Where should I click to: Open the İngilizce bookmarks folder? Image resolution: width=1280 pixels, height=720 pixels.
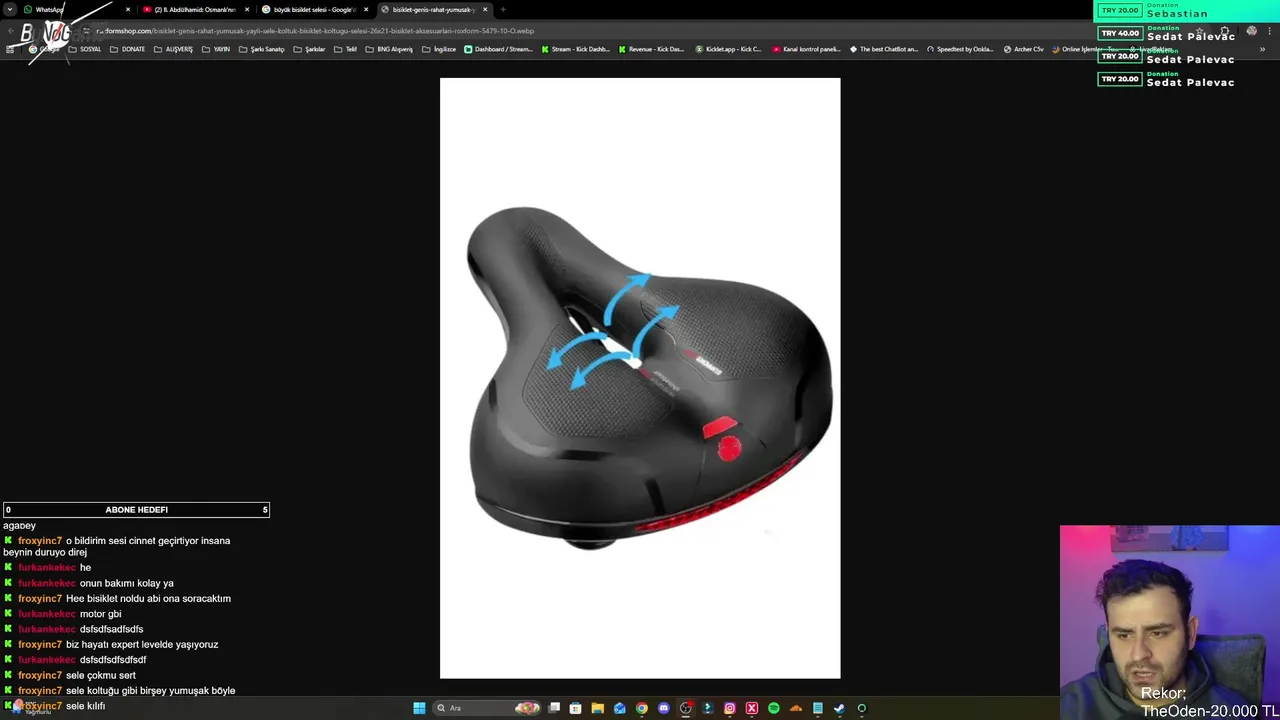[439, 49]
